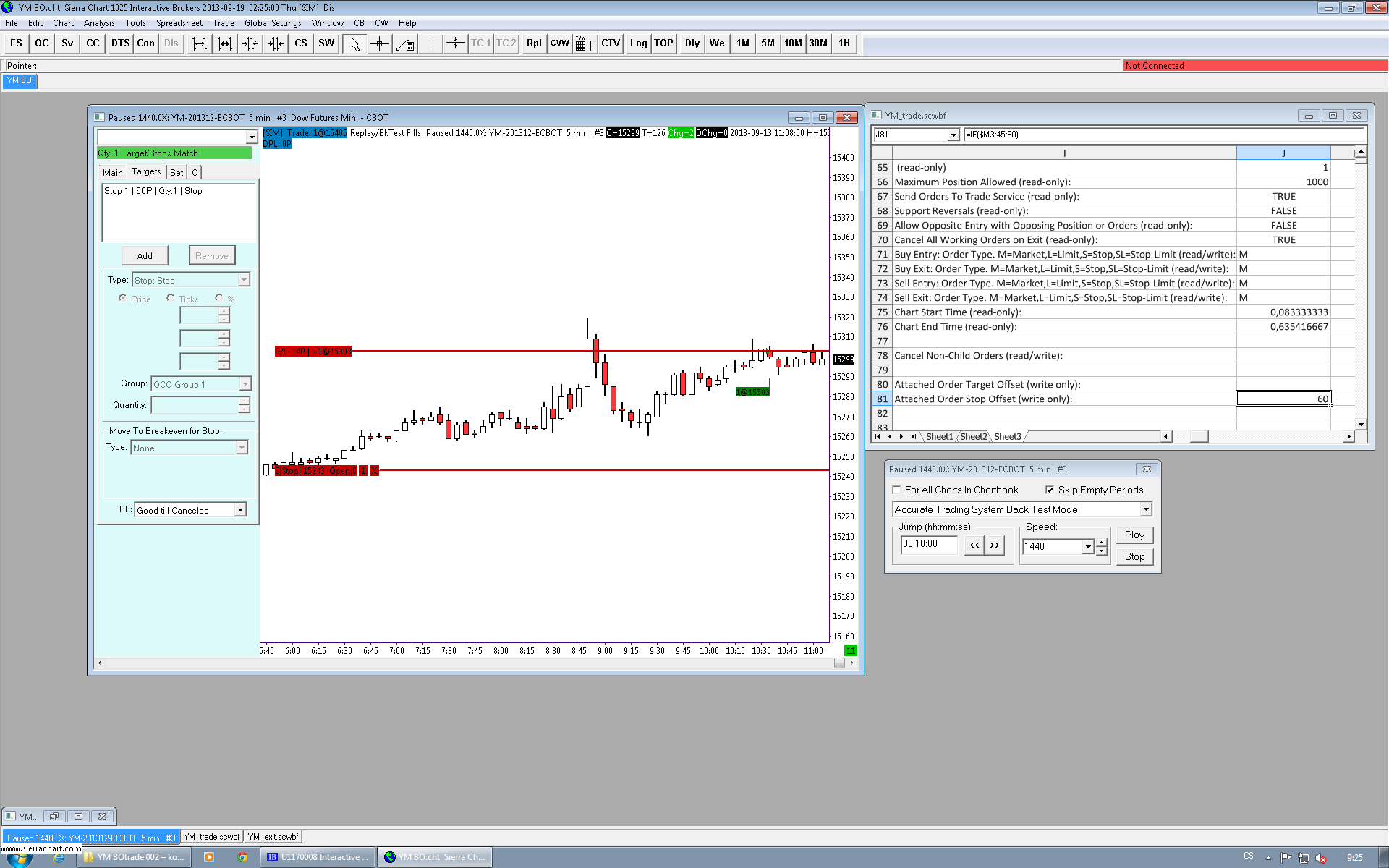The height and width of the screenshot is (868, 1389).
Task: Select the line calculator drawing tool
Action: 405,43
